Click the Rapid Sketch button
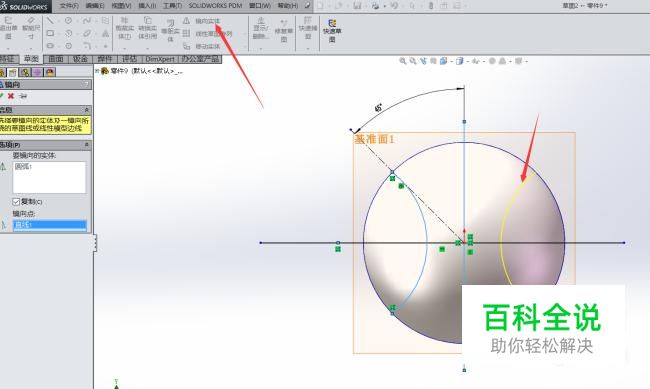Viewport: 650px width, 389px height. click(332, 31)
